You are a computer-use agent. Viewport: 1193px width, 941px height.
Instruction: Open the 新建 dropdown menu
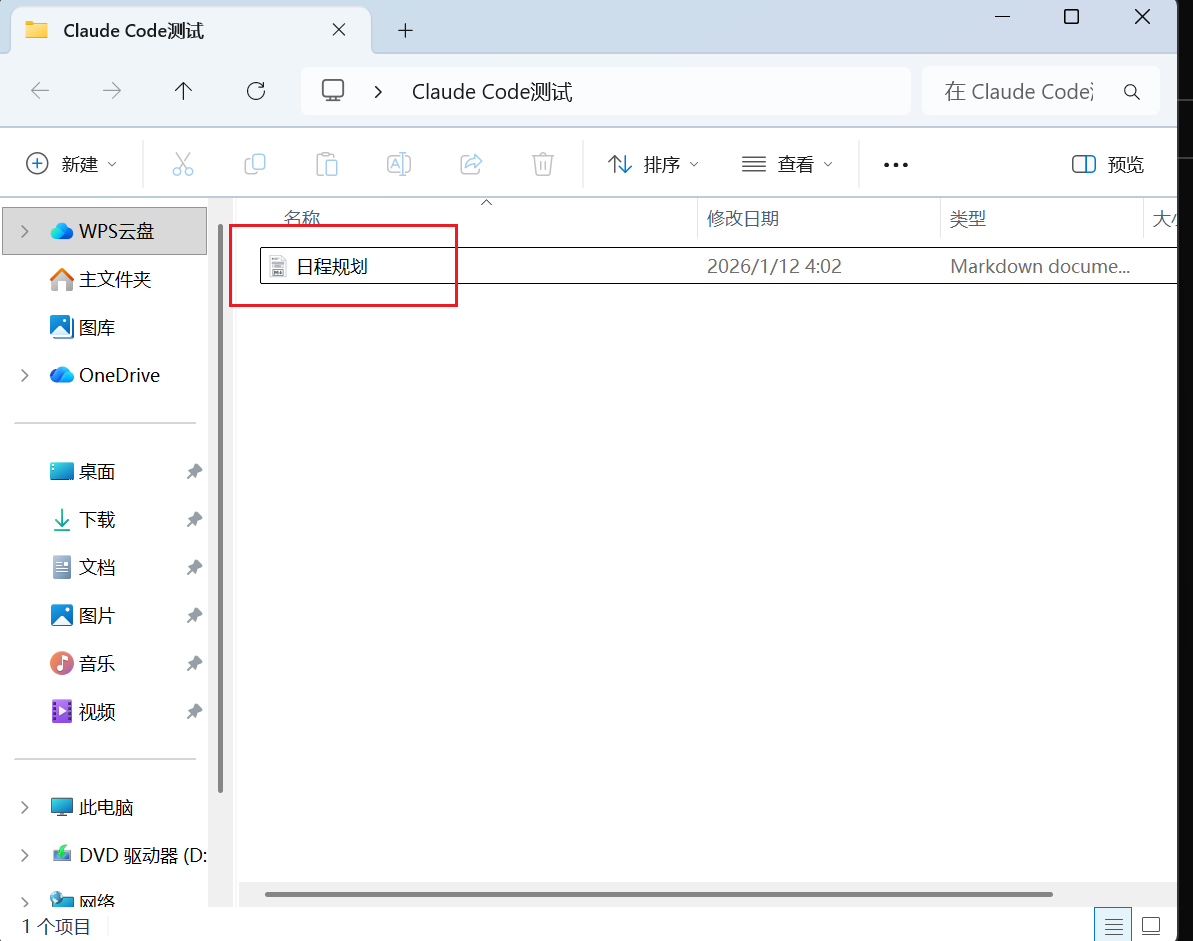[x=71, y=163]
